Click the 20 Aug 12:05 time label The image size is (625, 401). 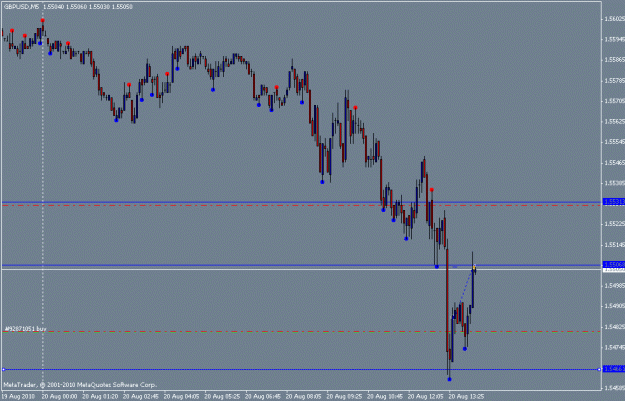(x=425, y=397)
